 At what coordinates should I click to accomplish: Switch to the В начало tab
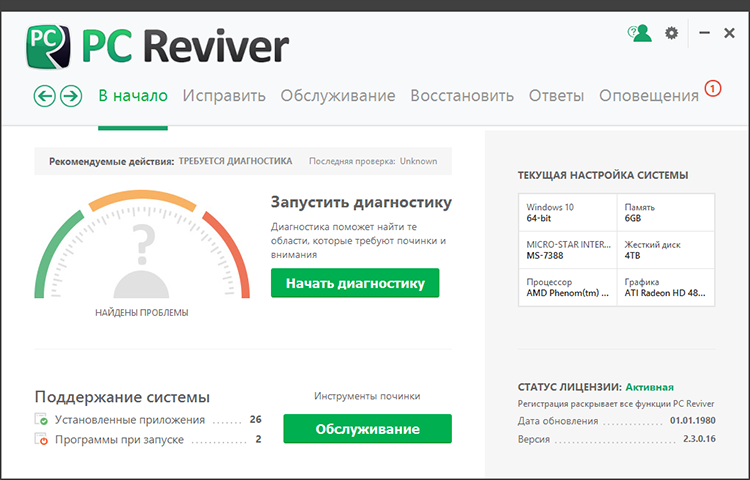(x=133, y=96)
